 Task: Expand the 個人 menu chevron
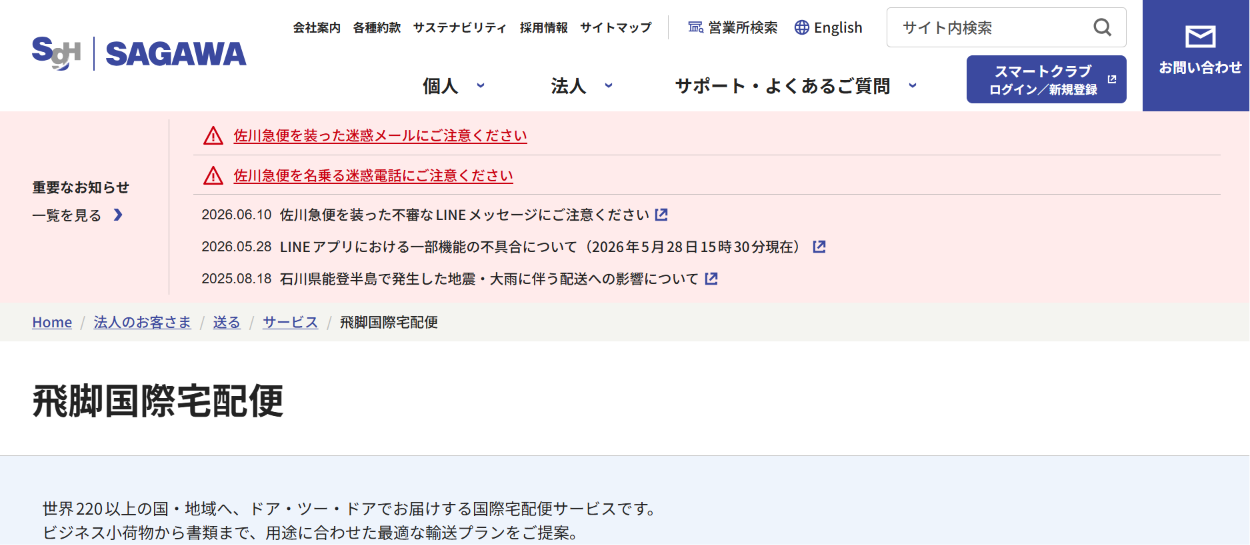(x=480, y=86)
